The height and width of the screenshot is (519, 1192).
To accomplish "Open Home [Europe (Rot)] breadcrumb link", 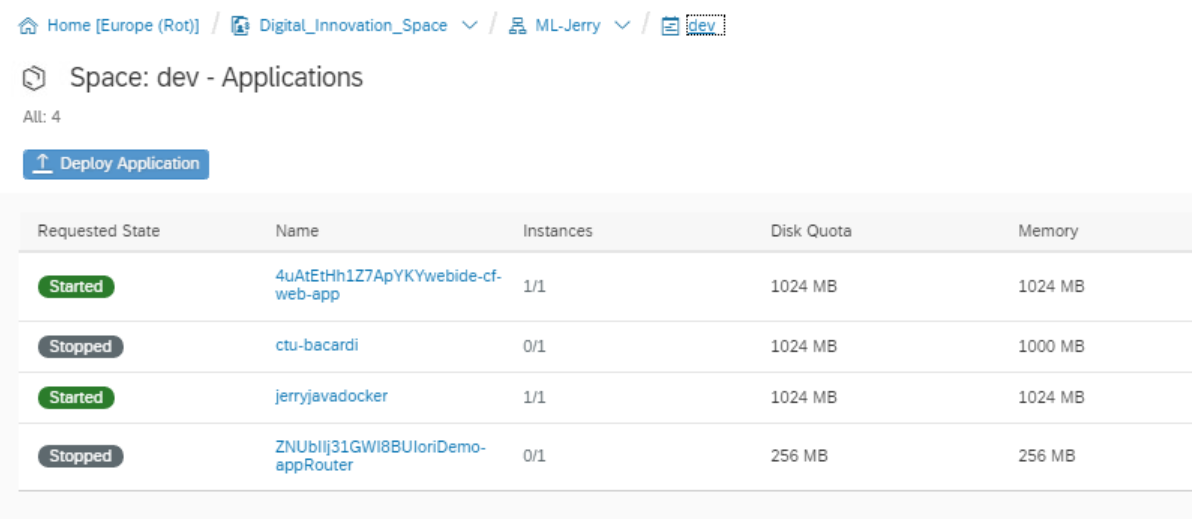I will point(123,26).
